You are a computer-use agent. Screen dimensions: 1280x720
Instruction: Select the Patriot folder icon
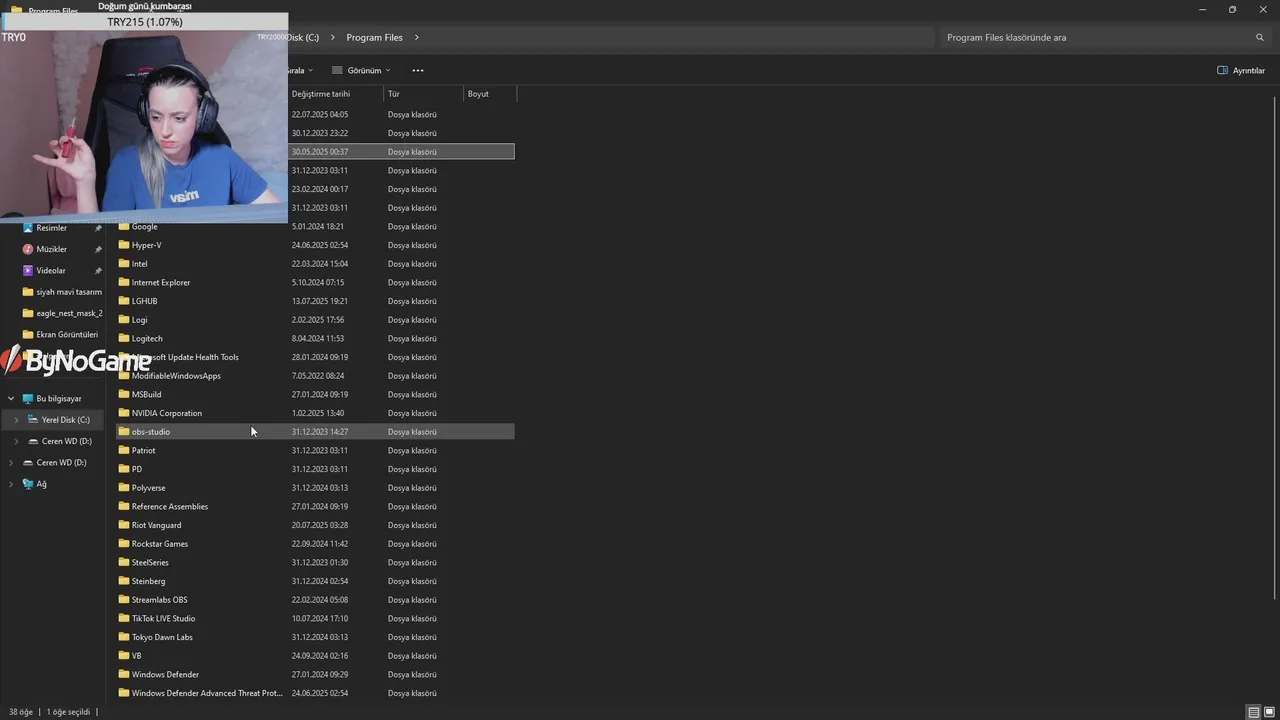(x=124, y=450)
